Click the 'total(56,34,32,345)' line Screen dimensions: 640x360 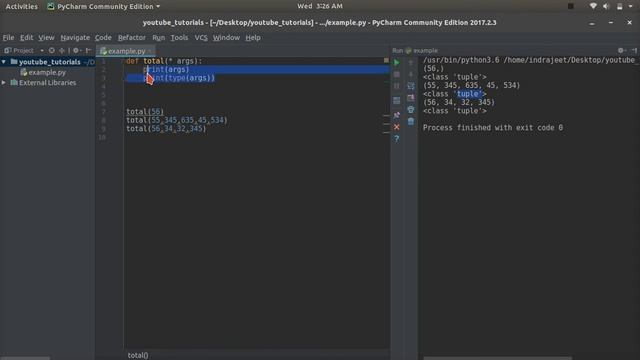(166, 129)
